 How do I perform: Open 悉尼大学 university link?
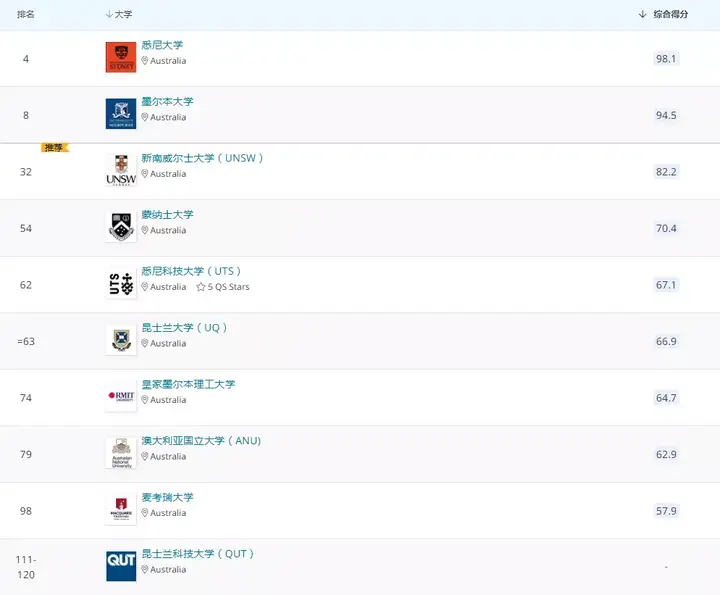[162, 45]
